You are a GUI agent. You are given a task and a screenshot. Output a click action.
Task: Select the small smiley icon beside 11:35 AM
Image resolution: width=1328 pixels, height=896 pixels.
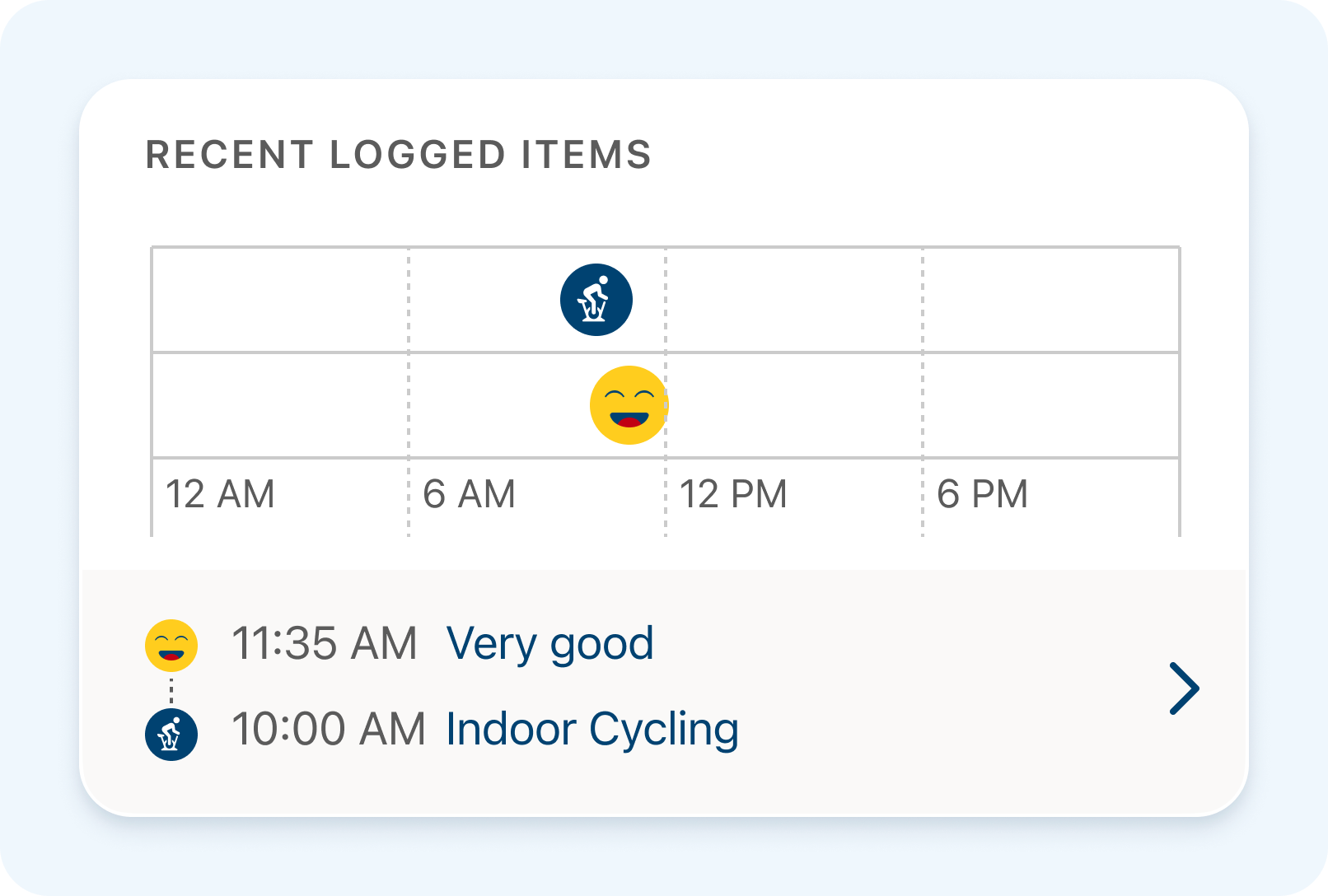click(171, 645)
